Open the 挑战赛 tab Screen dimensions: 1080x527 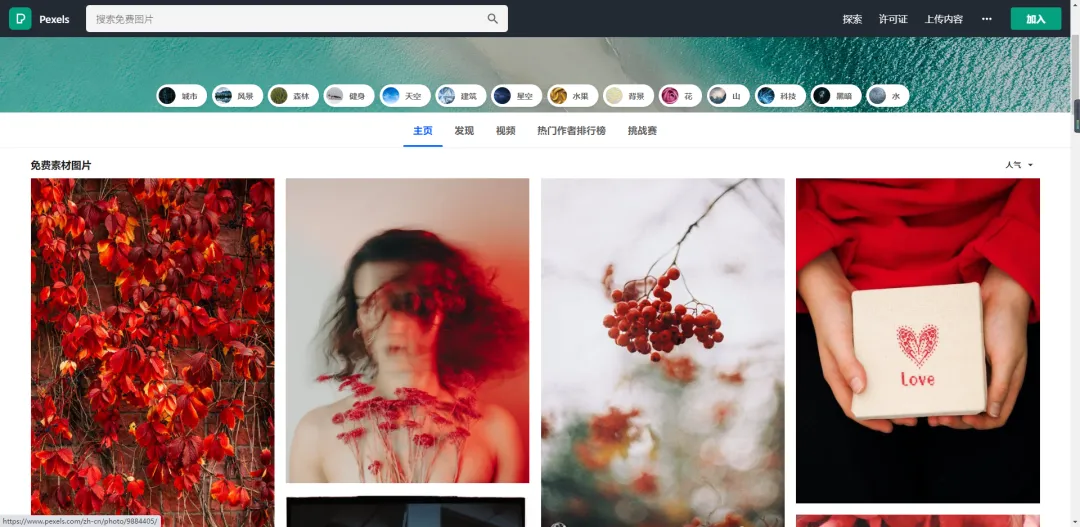pyautogui.click(x=642, y=131)
